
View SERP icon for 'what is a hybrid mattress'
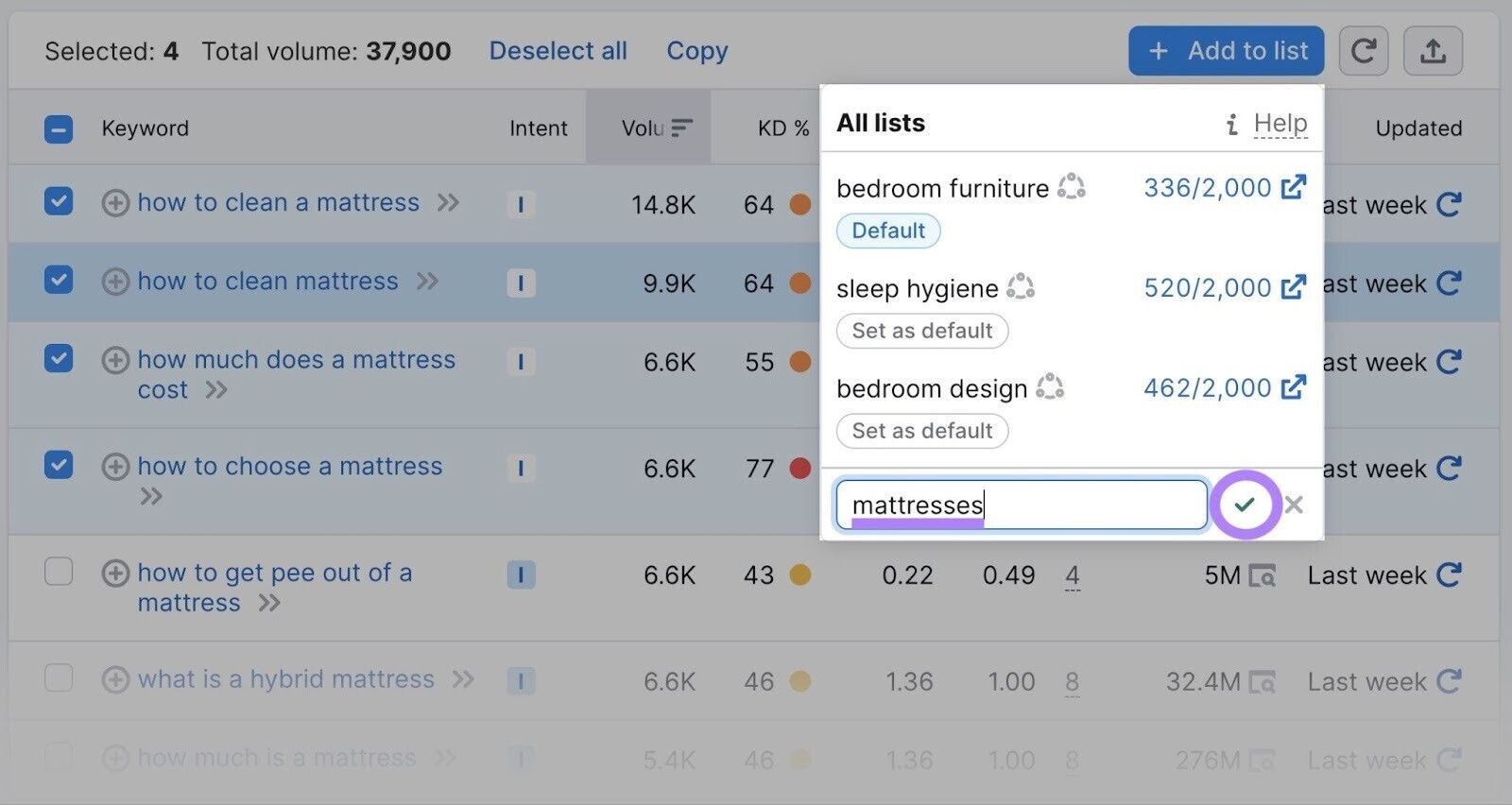pyautogui.click(x=1262, y=681)
